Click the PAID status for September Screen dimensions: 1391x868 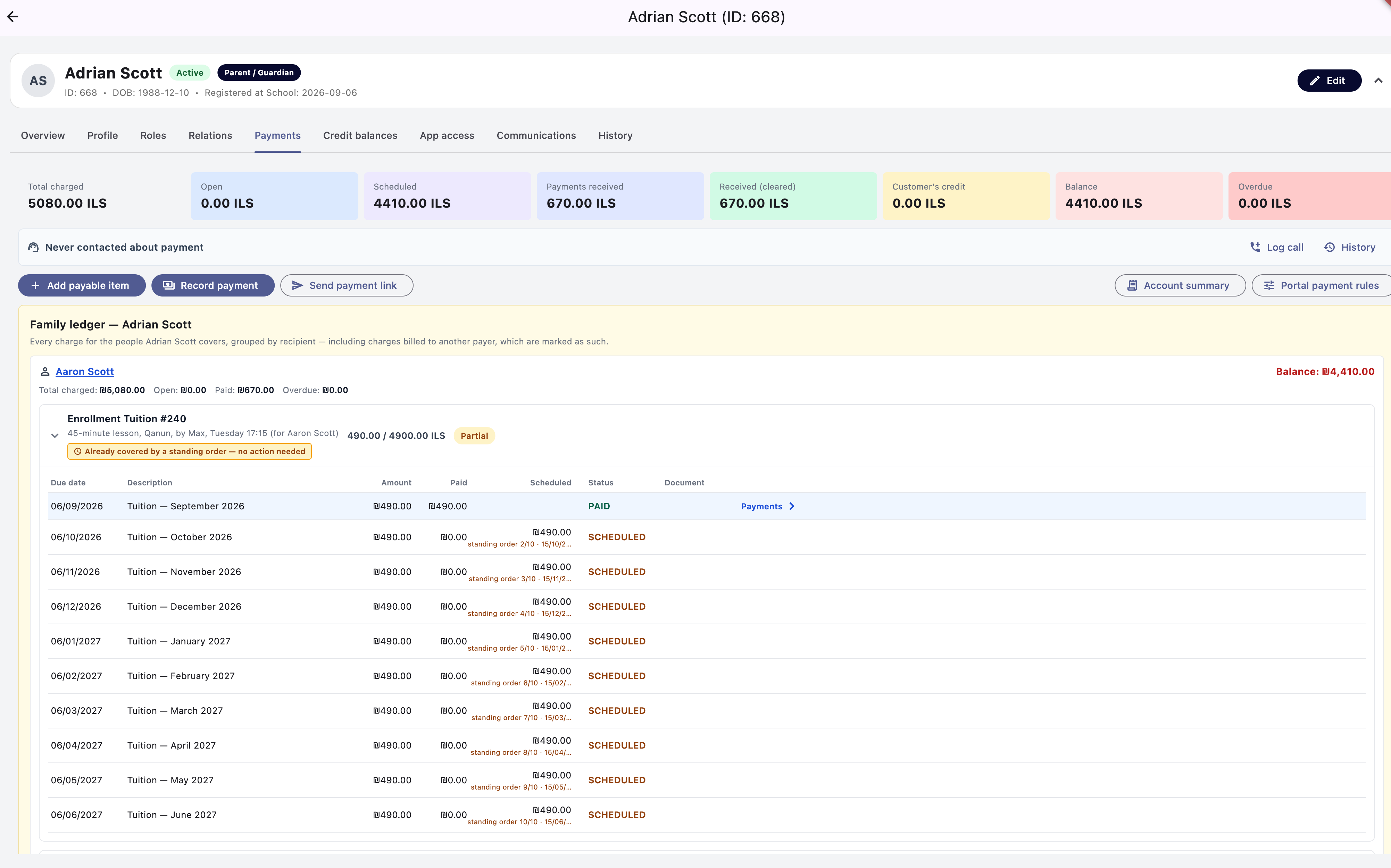pos(599,506)
